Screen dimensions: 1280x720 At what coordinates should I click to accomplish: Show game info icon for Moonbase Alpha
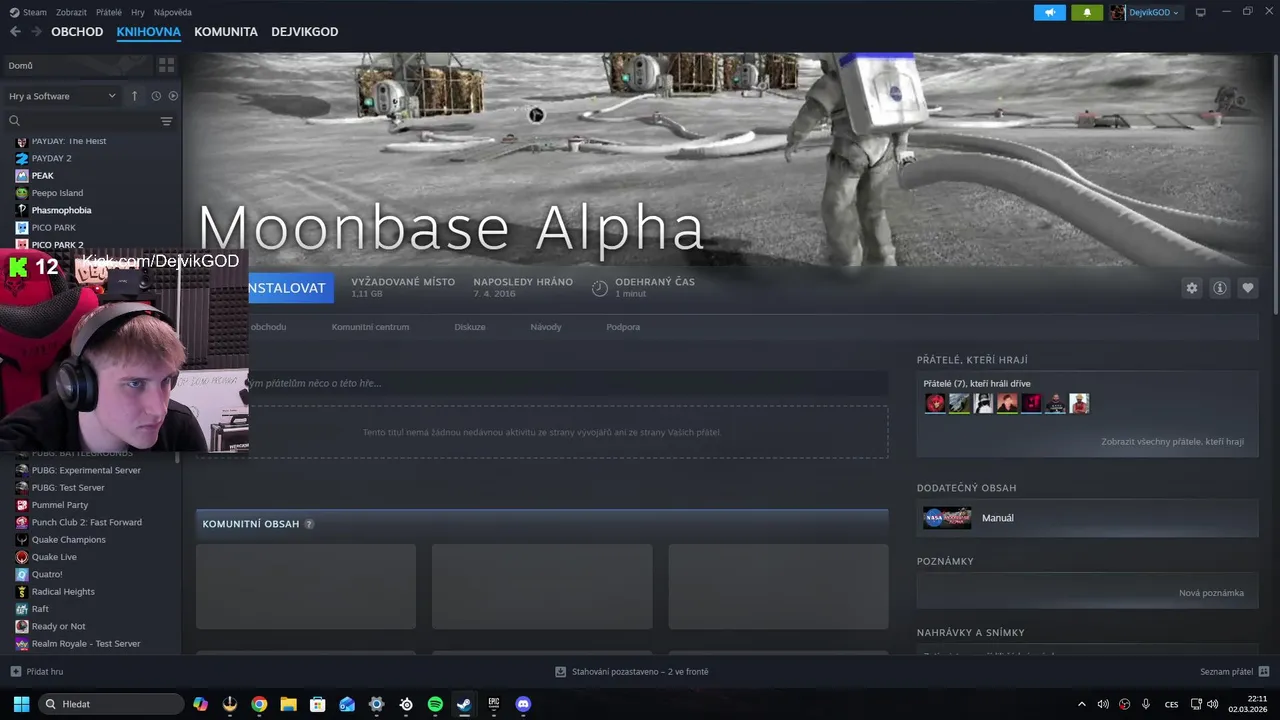[x=1220, y=288]
